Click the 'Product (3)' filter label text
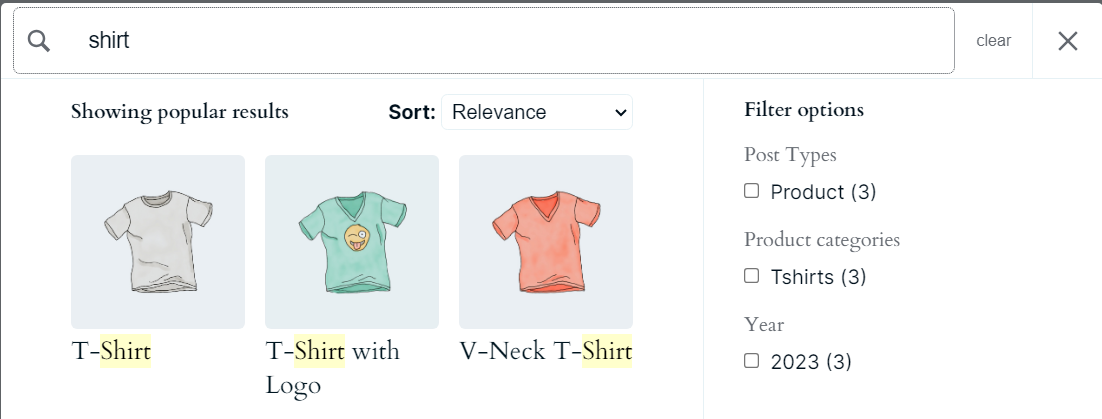This screenshot has height=419, width=1102. tap(823, 192)
